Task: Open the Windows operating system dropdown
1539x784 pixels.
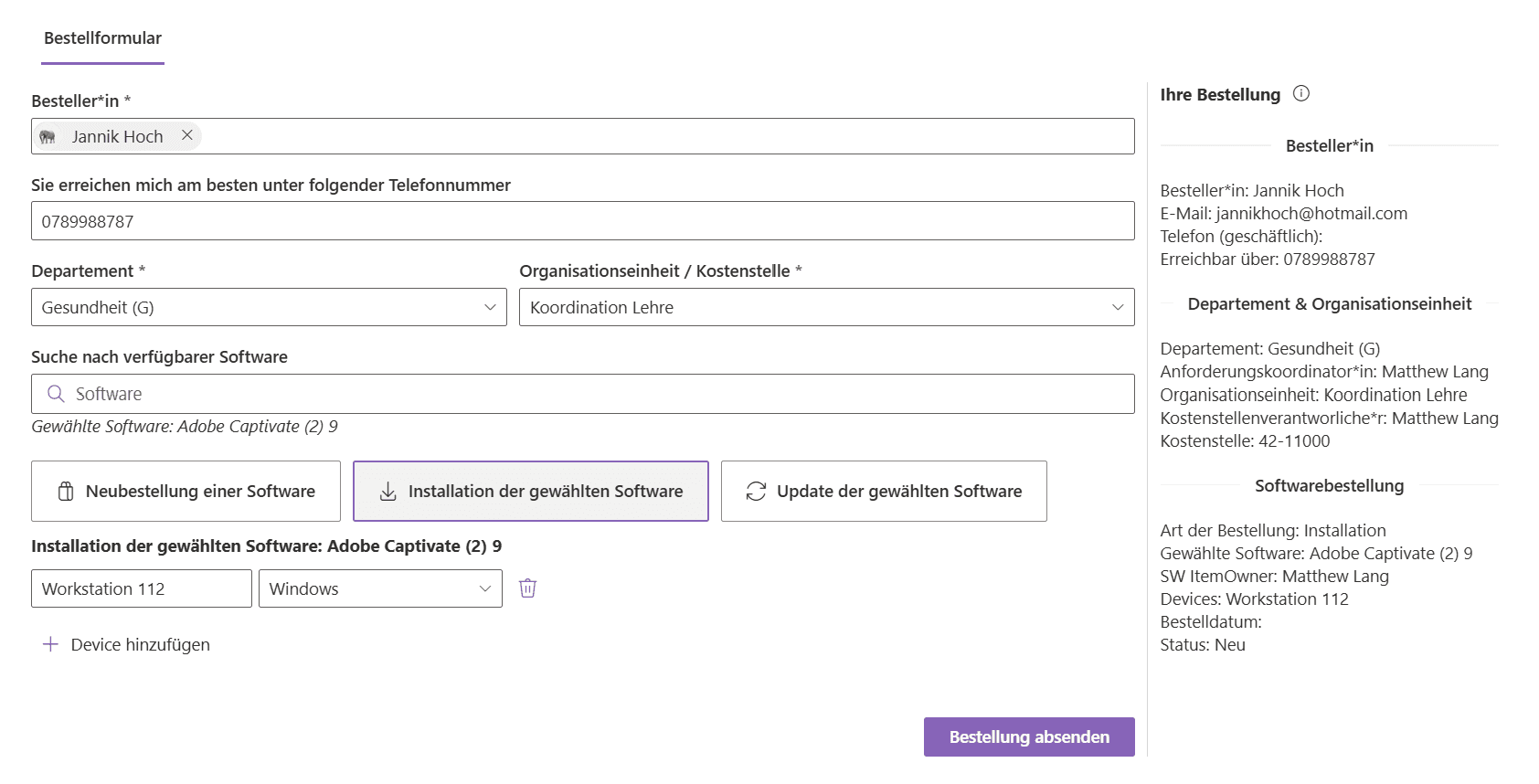Action: pyautogui.click(x=380, y=588)
